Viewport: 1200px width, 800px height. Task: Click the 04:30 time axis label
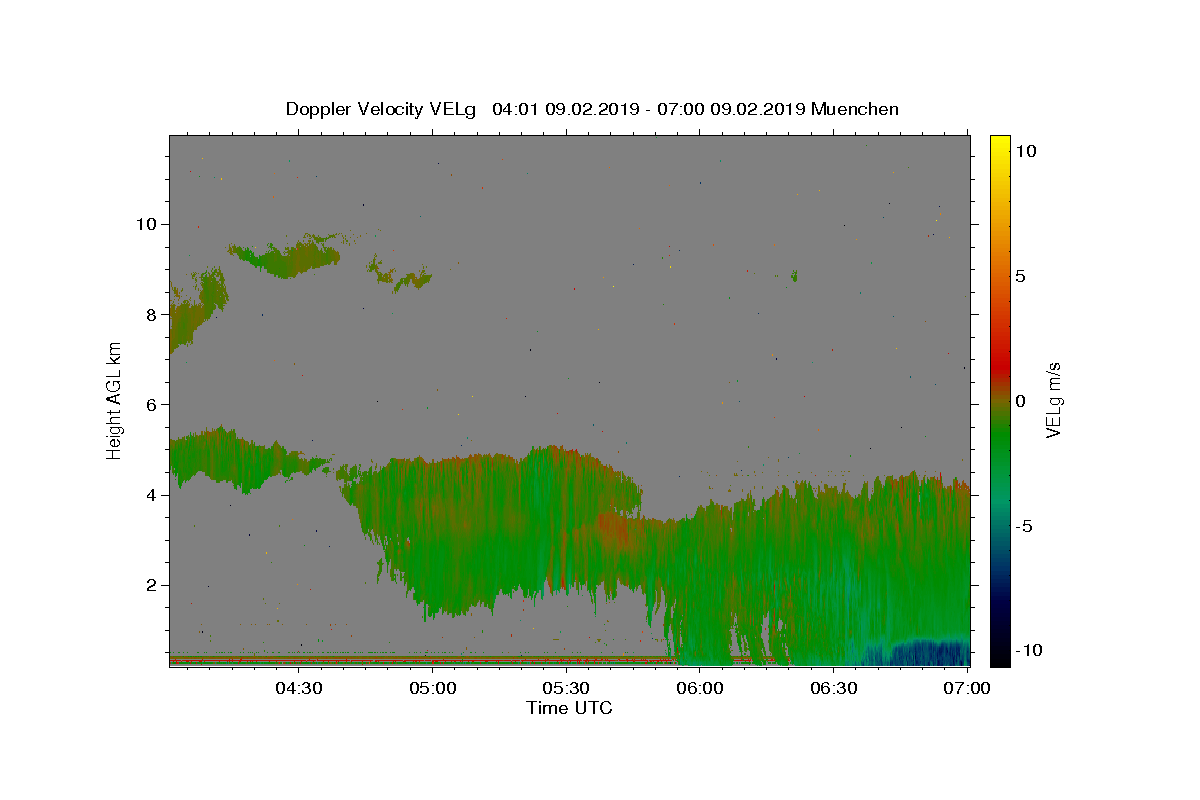(x=299, y=688)
